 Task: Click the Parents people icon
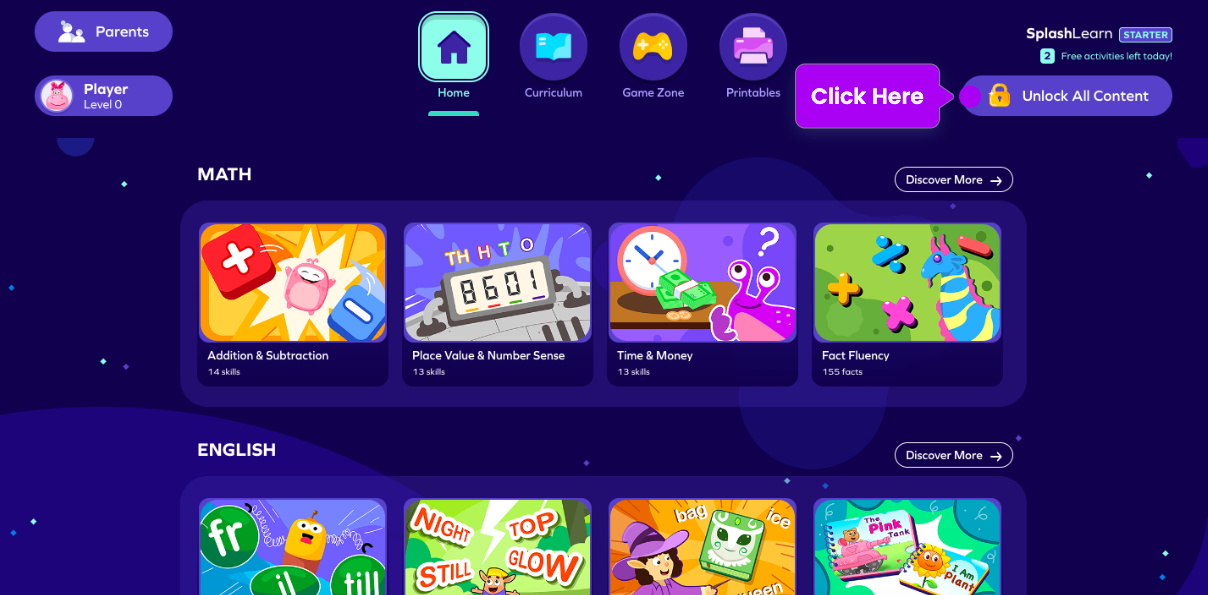71,32
